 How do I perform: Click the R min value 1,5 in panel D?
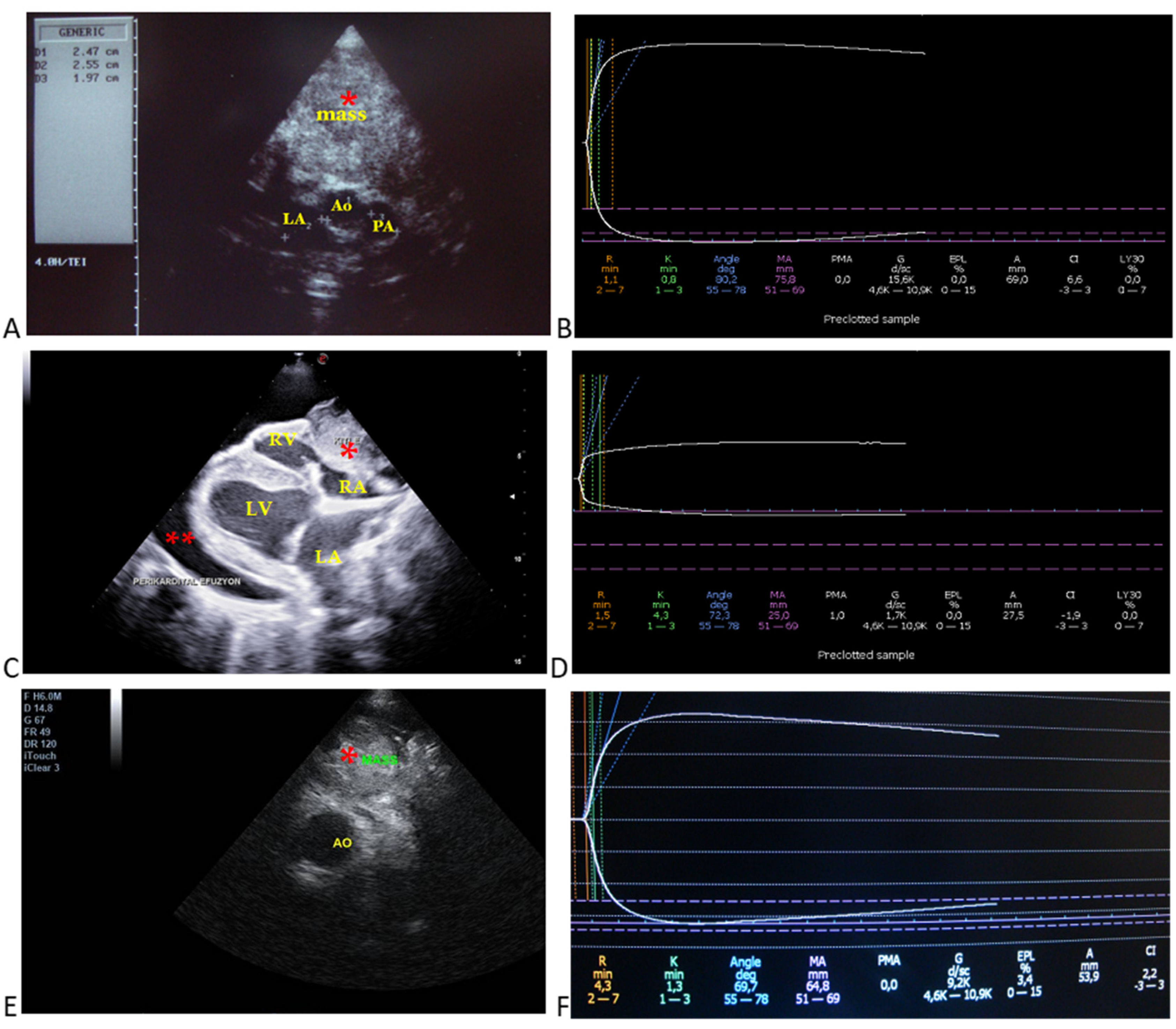[x=601, y=615]
